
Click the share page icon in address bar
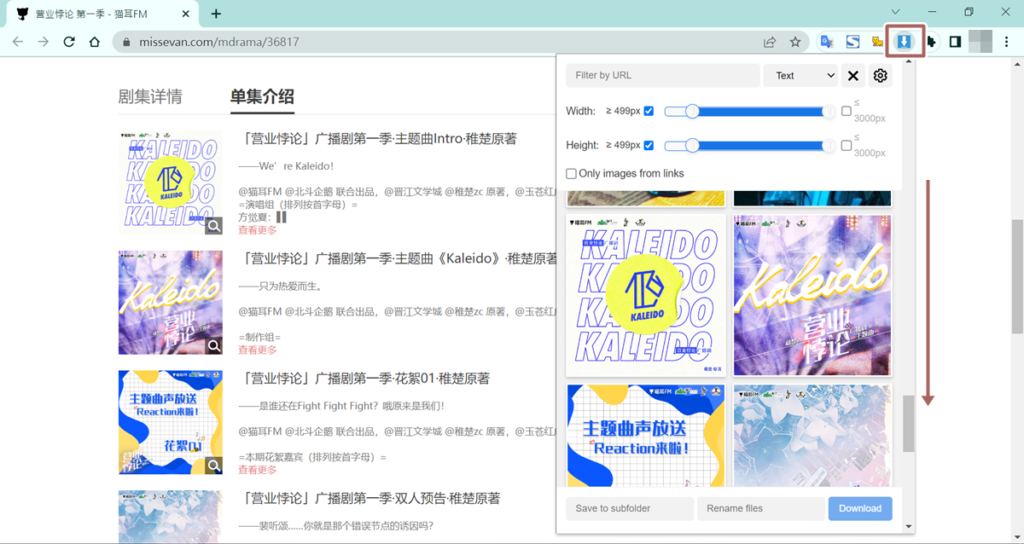coord(769,42)
